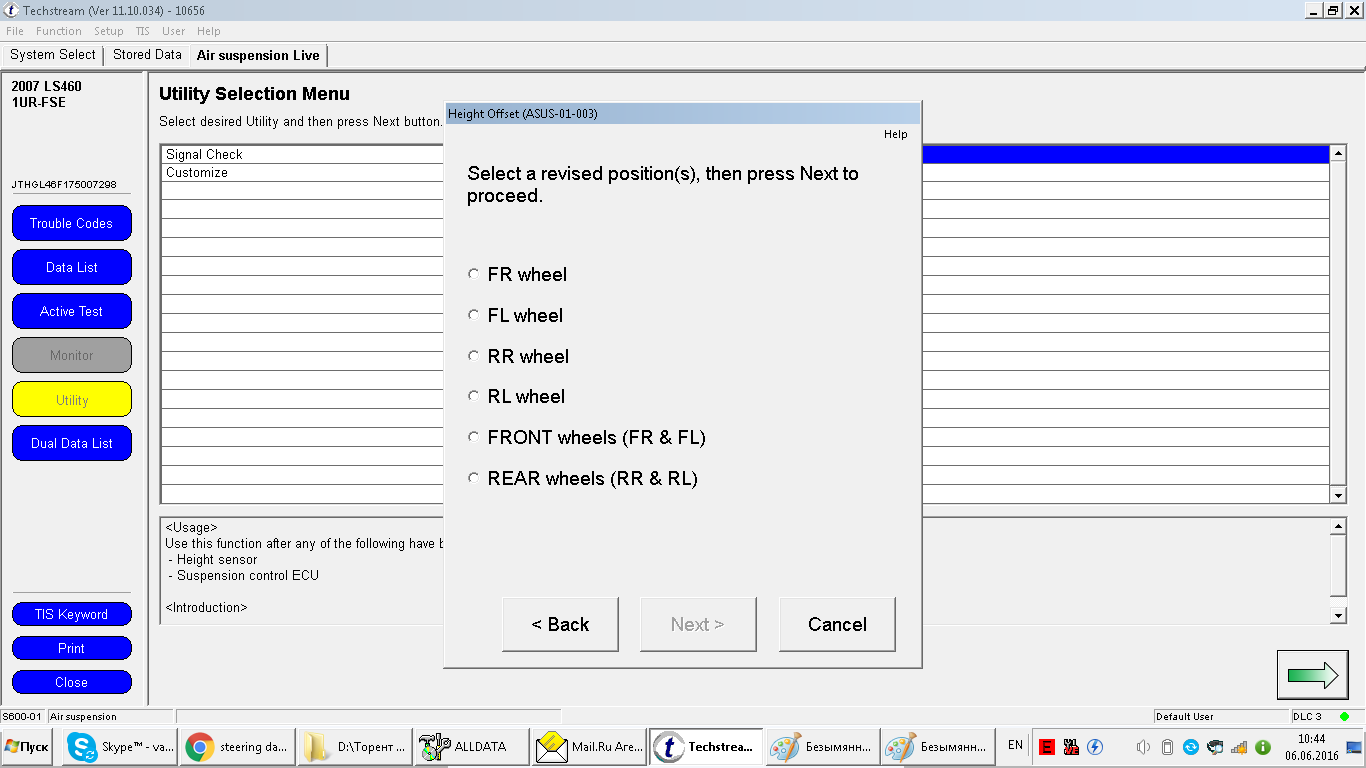This screenshot has width=1366, height=768.
Task: Select the RL wheel radio option
Action: pyautogui.click(x=474, y=397)
